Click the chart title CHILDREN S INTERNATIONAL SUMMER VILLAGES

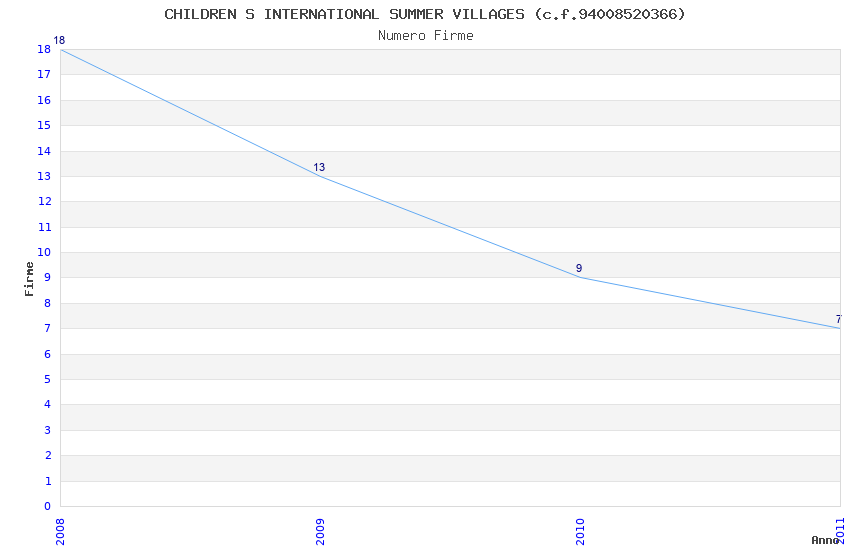(x=425, y=14)
